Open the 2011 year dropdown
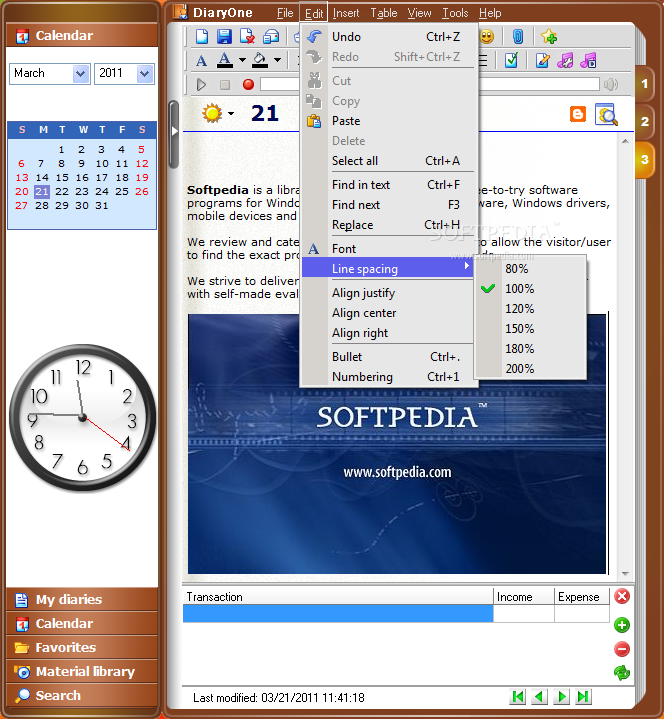Screen dimensions: 664x719 [x=144, y=74]
